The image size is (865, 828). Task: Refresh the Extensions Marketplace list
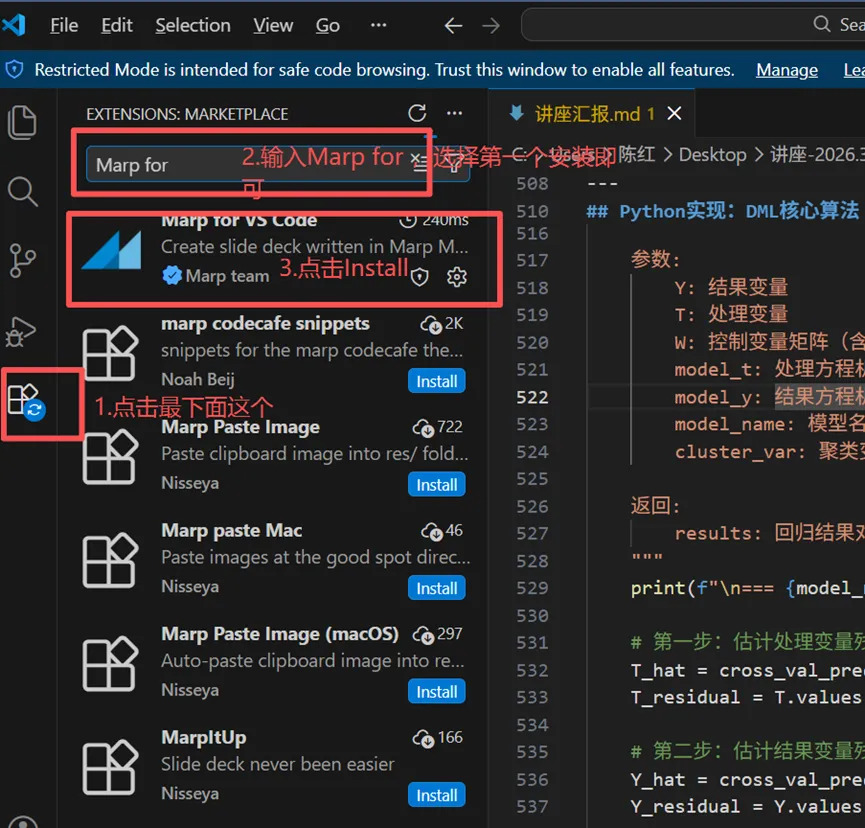coord(417,113)
